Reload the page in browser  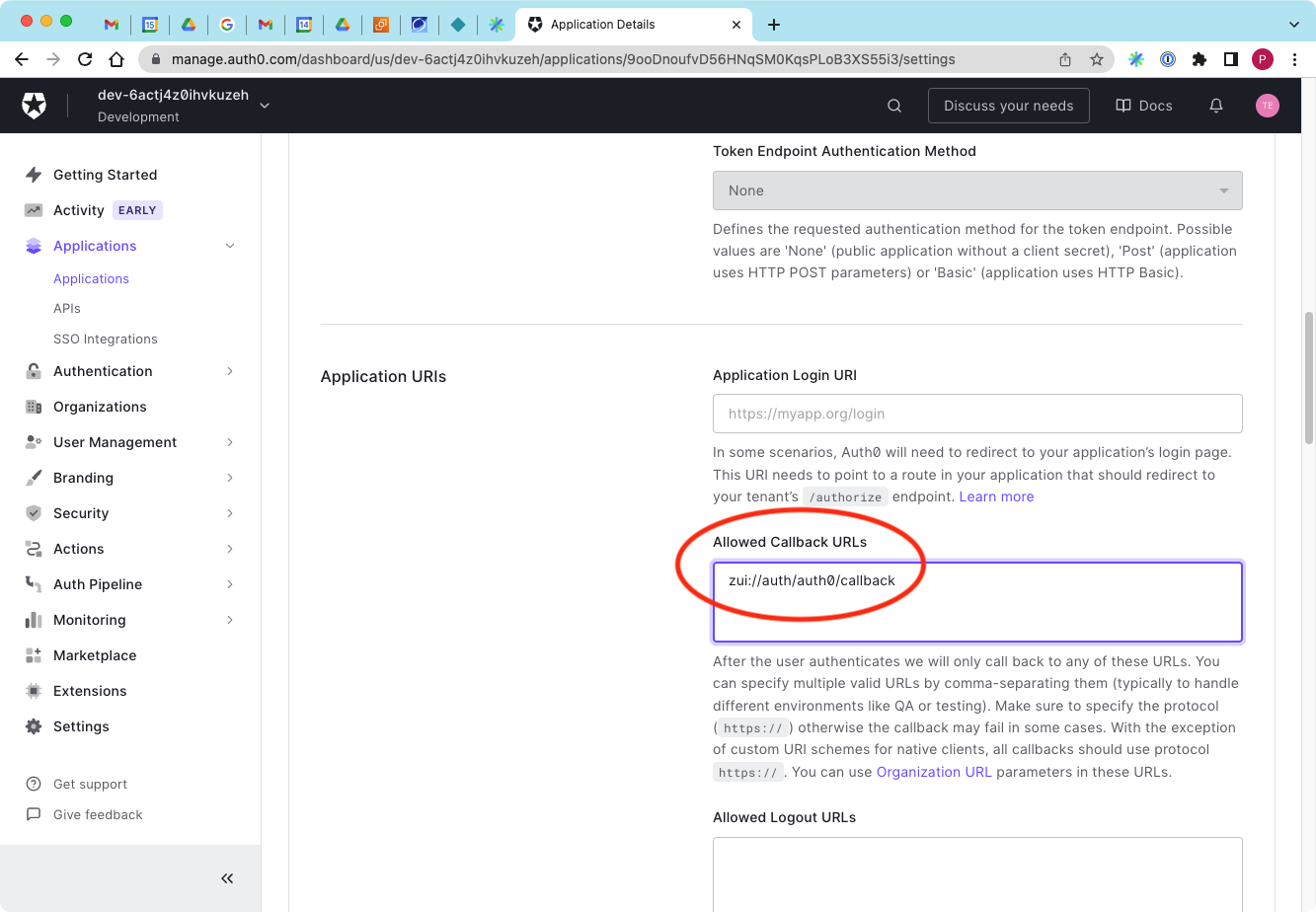pyautogui.click(x=85, y=59)
